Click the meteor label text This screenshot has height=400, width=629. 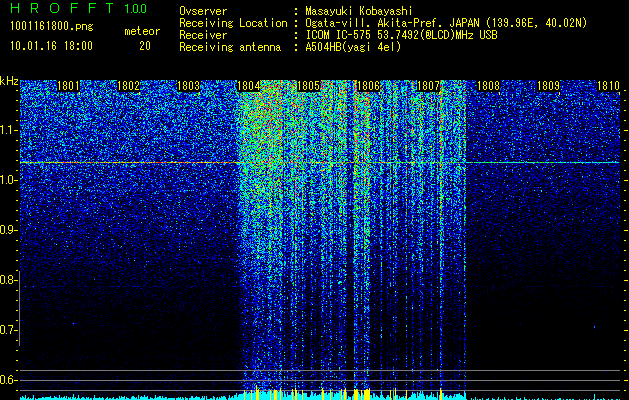point(142,31)
